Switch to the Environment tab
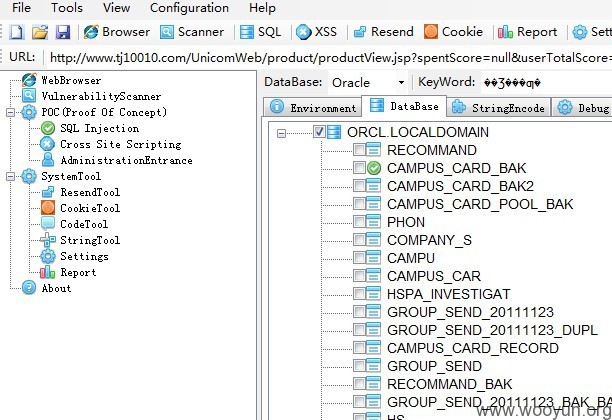 (313, 107)
